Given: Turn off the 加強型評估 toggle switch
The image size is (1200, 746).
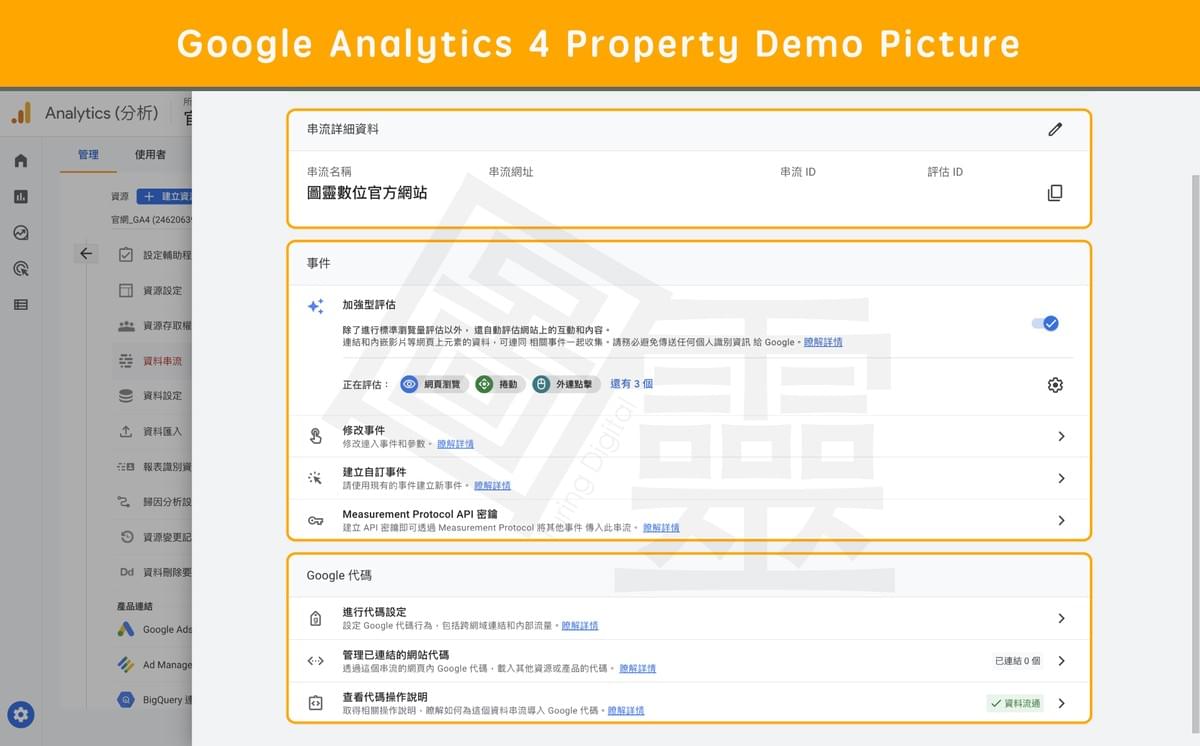Looking at the screenshot, I should tap(1046, 323).
